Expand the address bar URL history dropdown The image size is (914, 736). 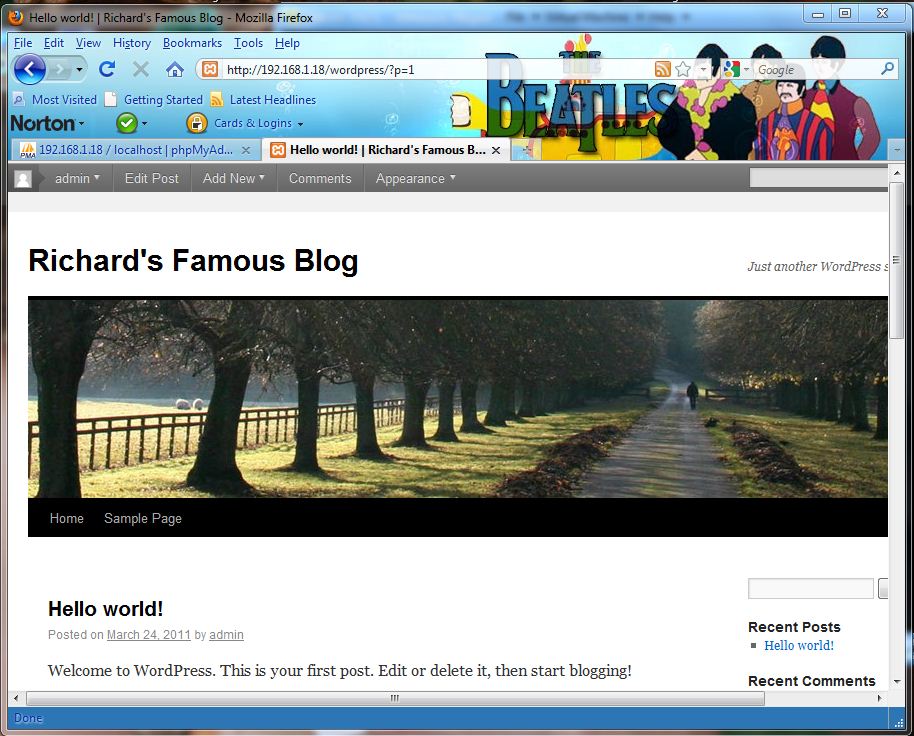point(704,70)
